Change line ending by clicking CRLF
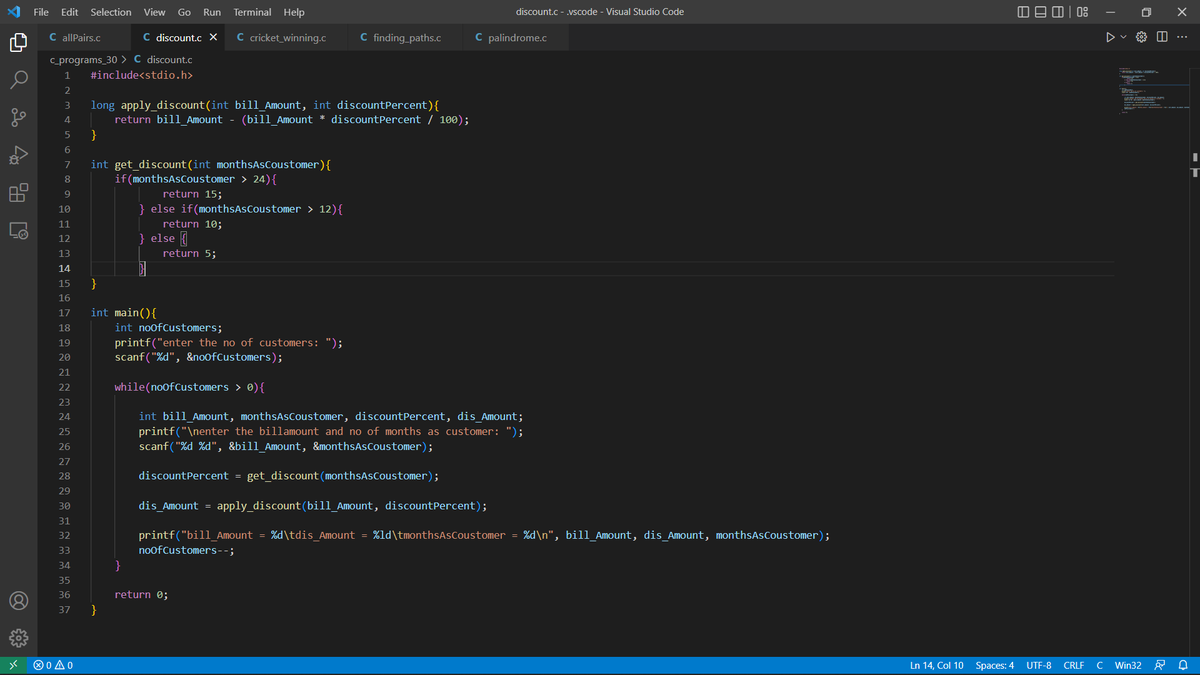Viewport: 1200px width, 675px height. coord(1073,664)
